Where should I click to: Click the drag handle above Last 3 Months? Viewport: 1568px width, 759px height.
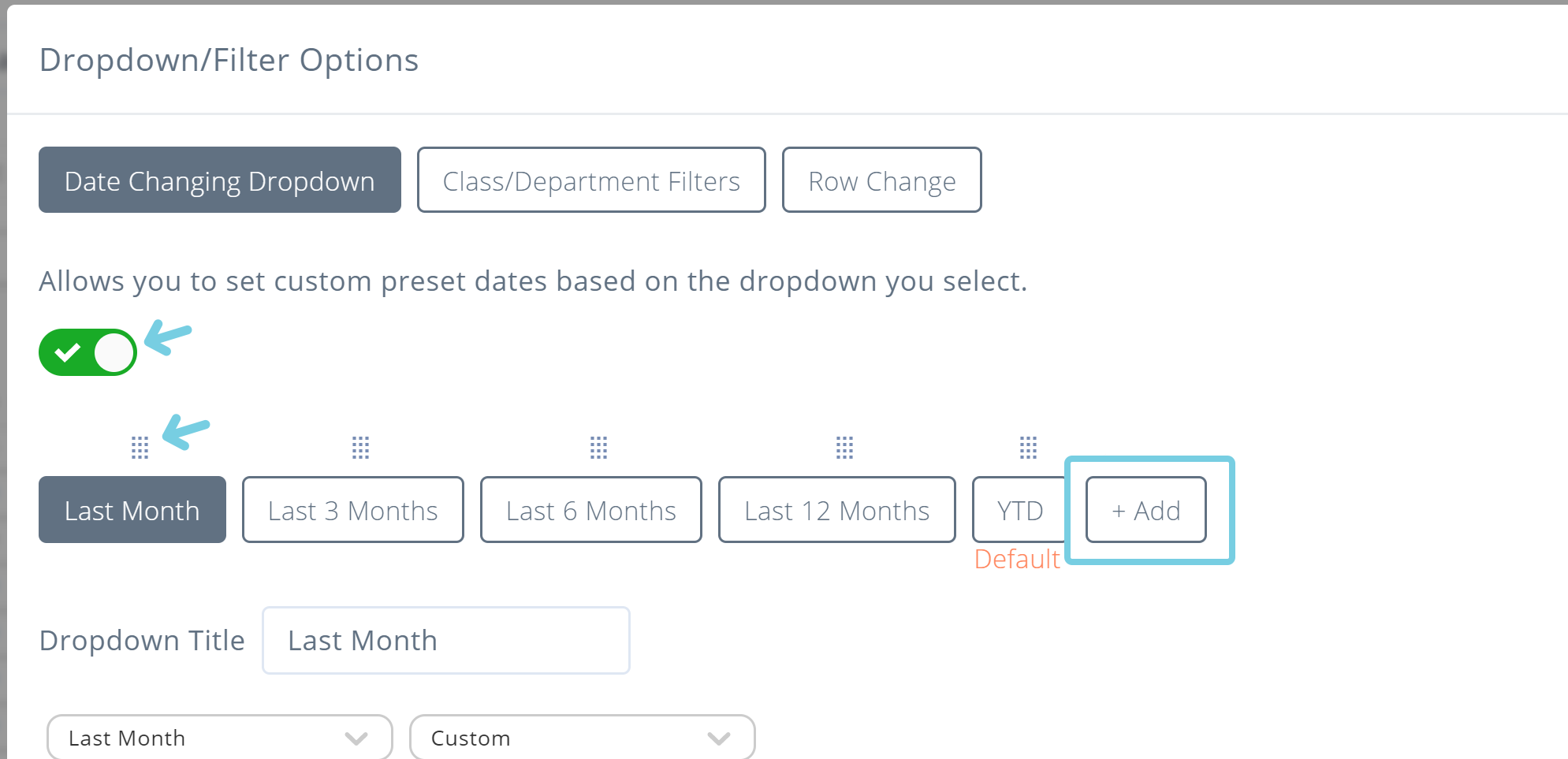point(361,448)
